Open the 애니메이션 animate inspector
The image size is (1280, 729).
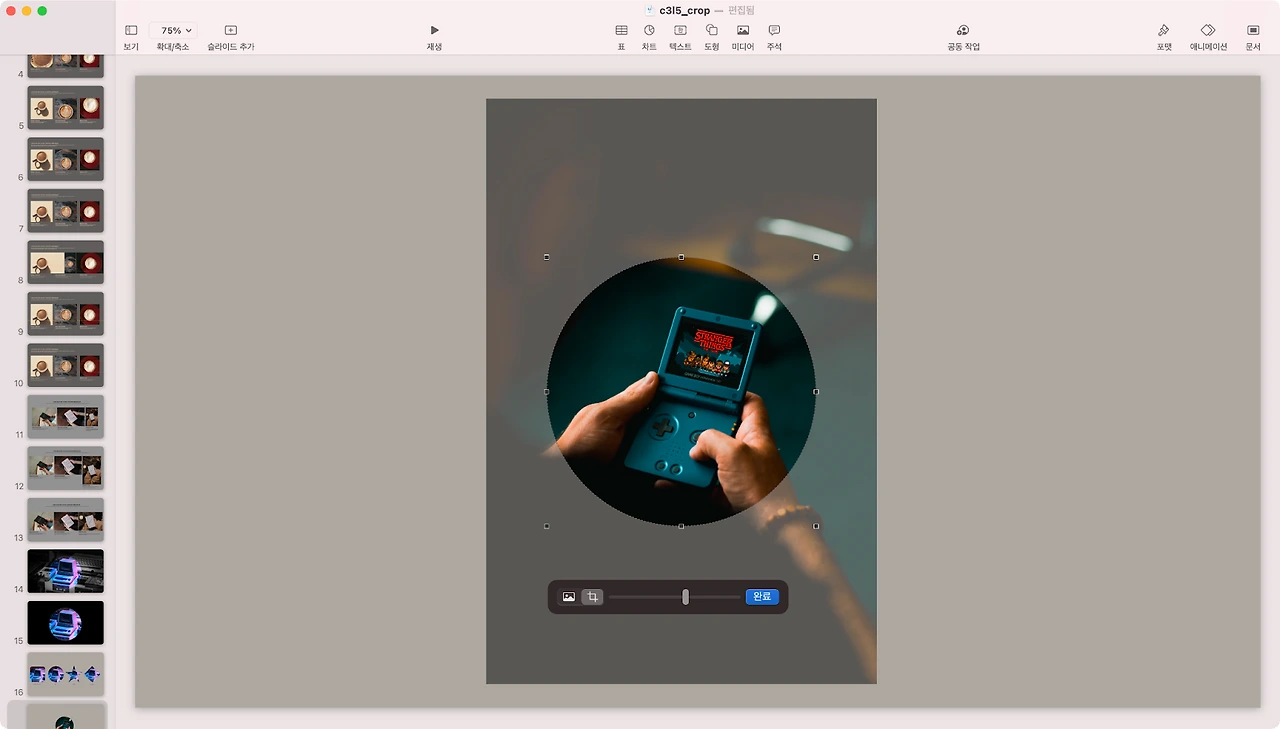click(1208, 31)
